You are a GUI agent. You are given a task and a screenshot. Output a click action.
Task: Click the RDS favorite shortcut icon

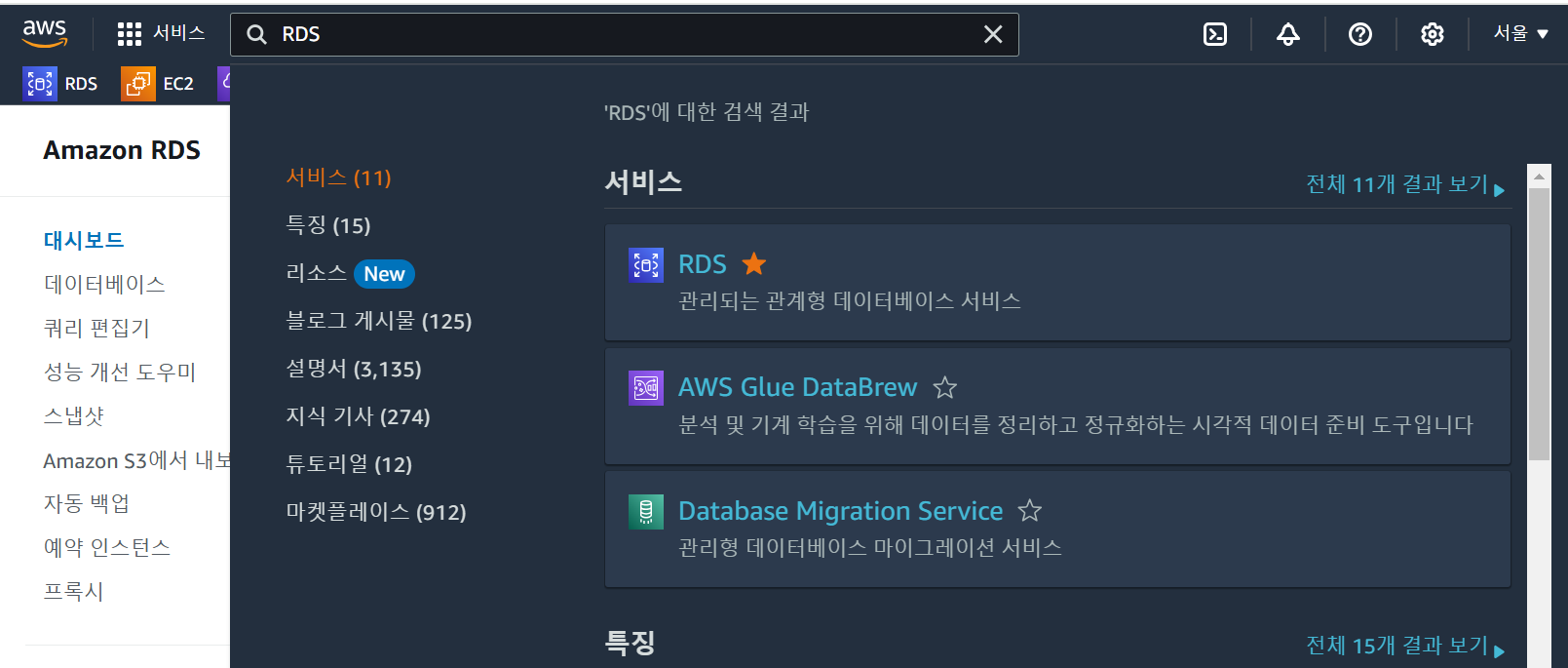coord(40,84)
